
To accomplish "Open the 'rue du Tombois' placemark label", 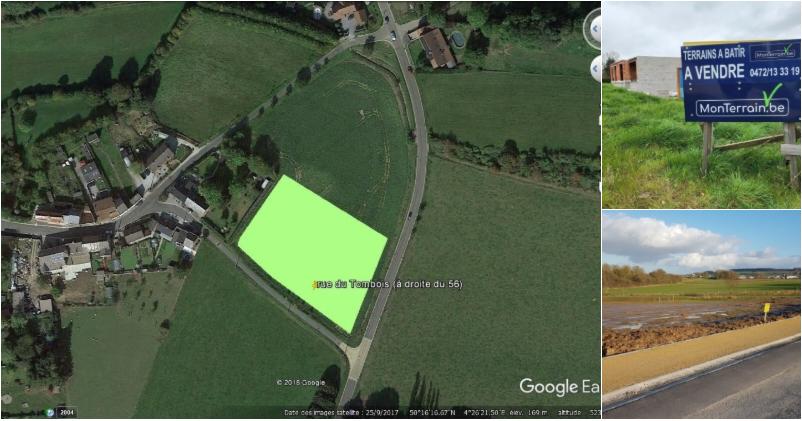I will 390,284.
